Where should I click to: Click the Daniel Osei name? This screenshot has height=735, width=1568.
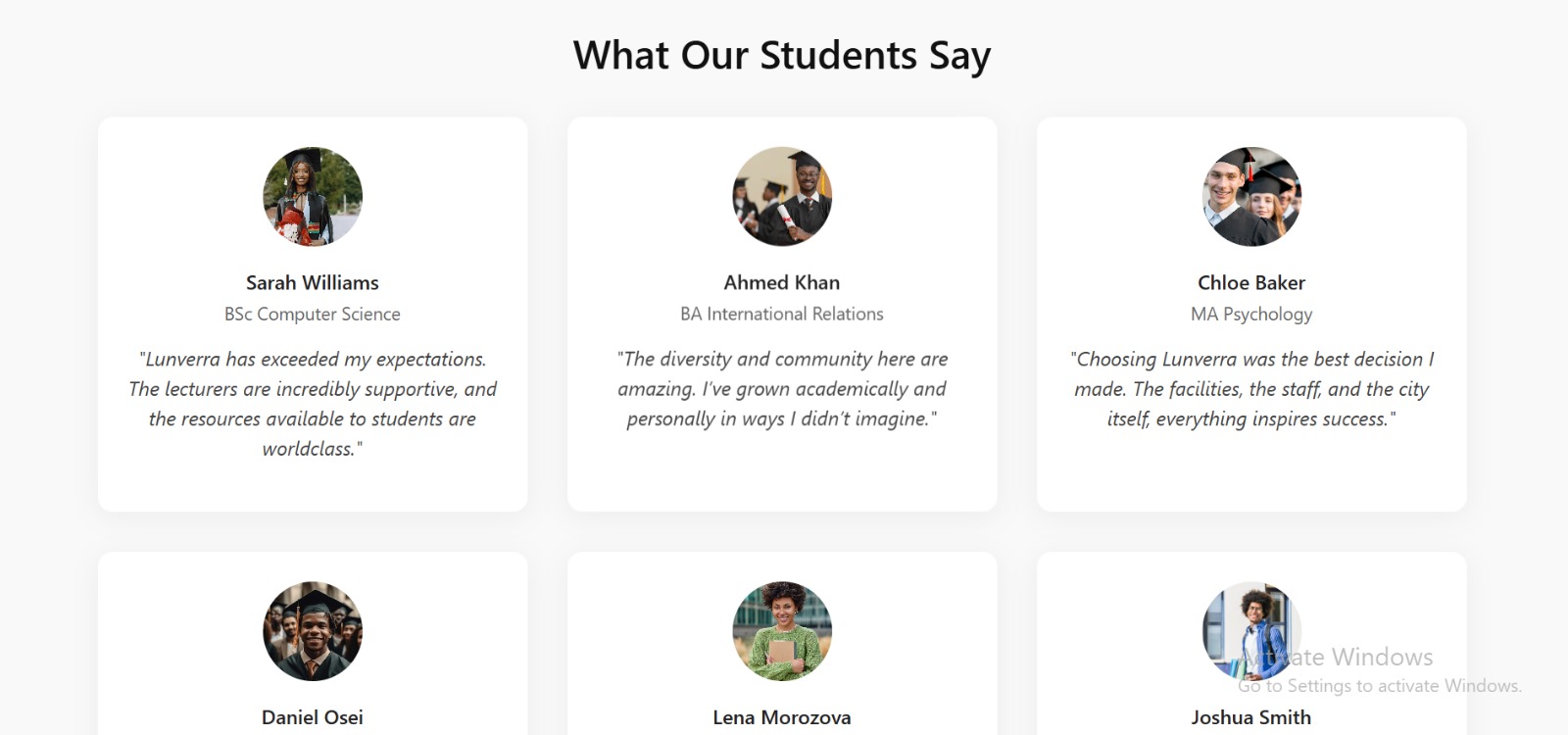click(313, 717)
